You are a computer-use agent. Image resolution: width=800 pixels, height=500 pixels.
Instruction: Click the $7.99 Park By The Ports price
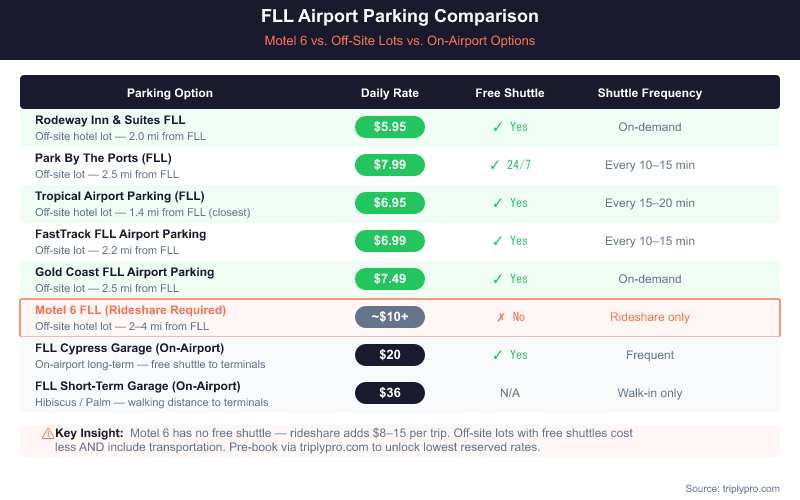point(390,165)
